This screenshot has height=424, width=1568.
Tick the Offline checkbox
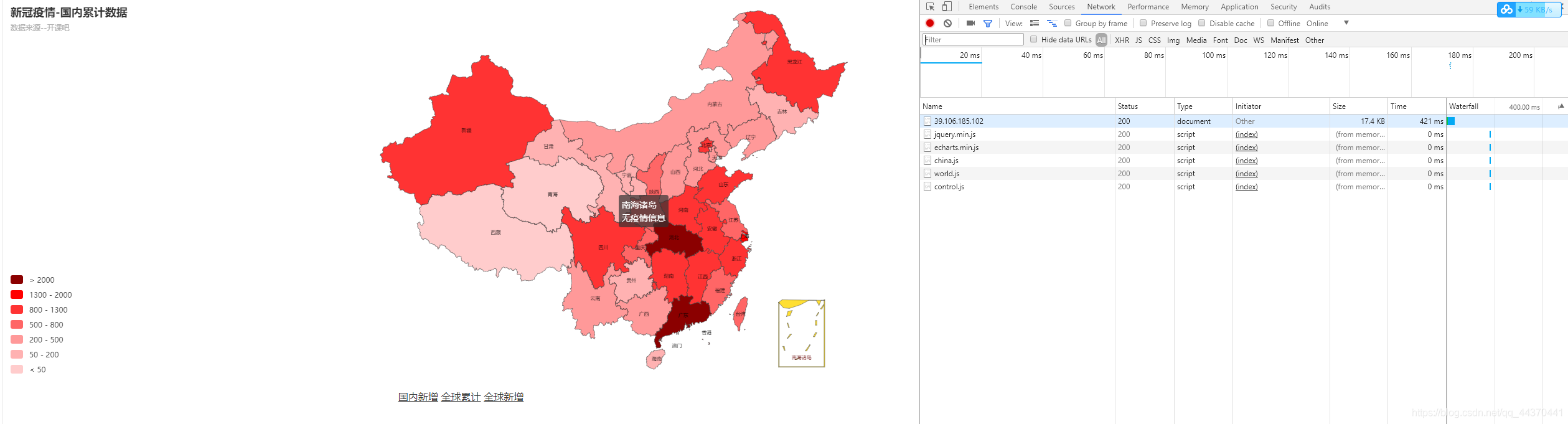click(1271, 23)
